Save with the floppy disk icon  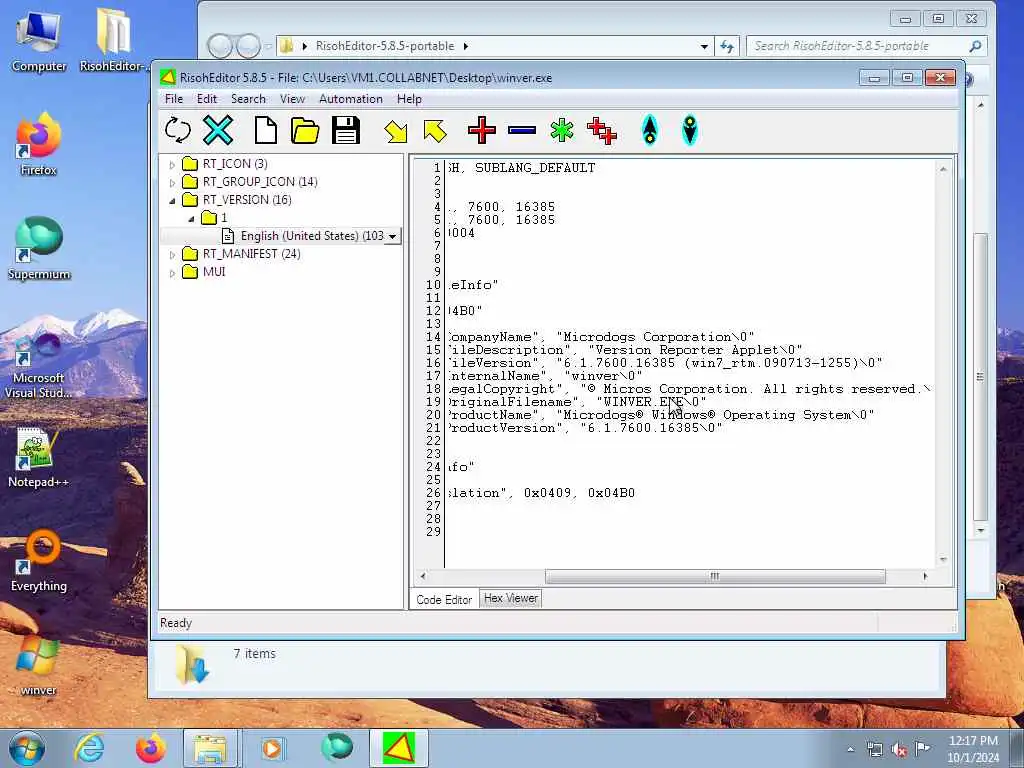pos(345,130)
